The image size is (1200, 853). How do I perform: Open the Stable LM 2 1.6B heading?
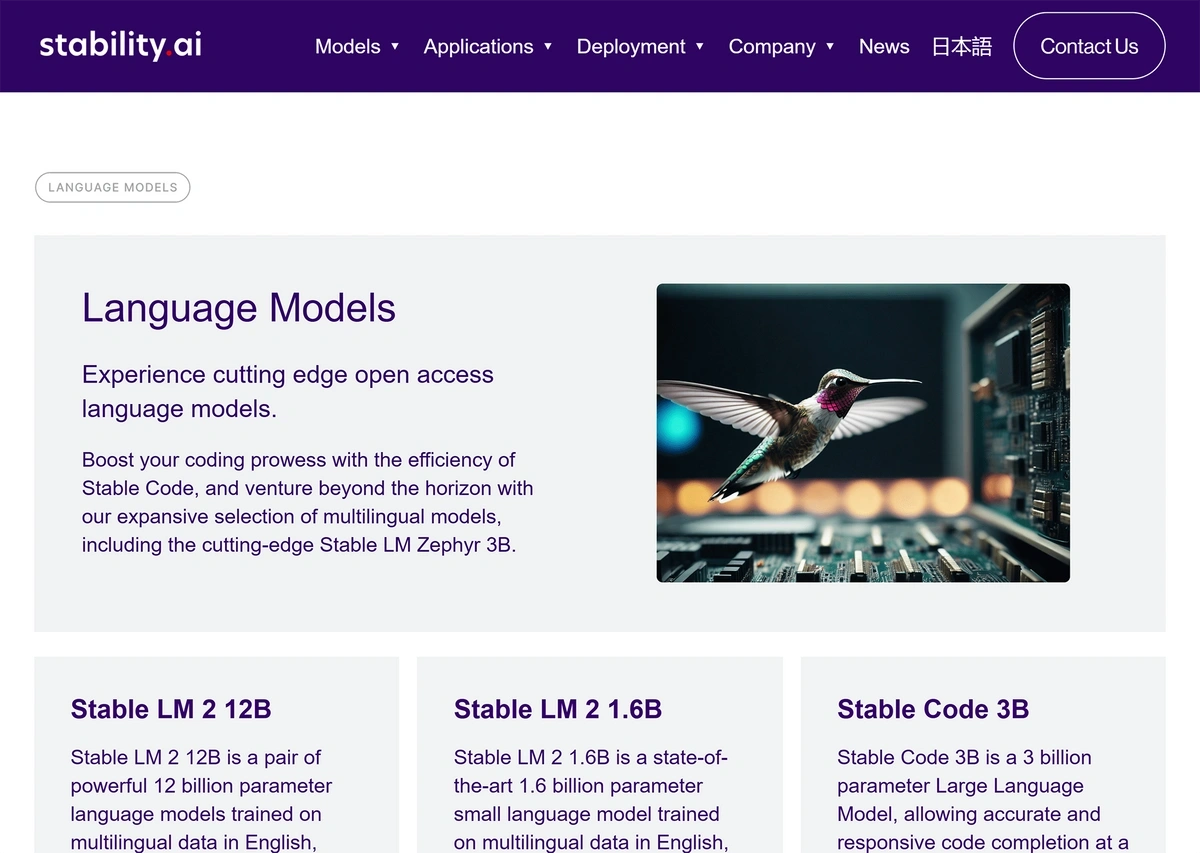coord(558,709)
